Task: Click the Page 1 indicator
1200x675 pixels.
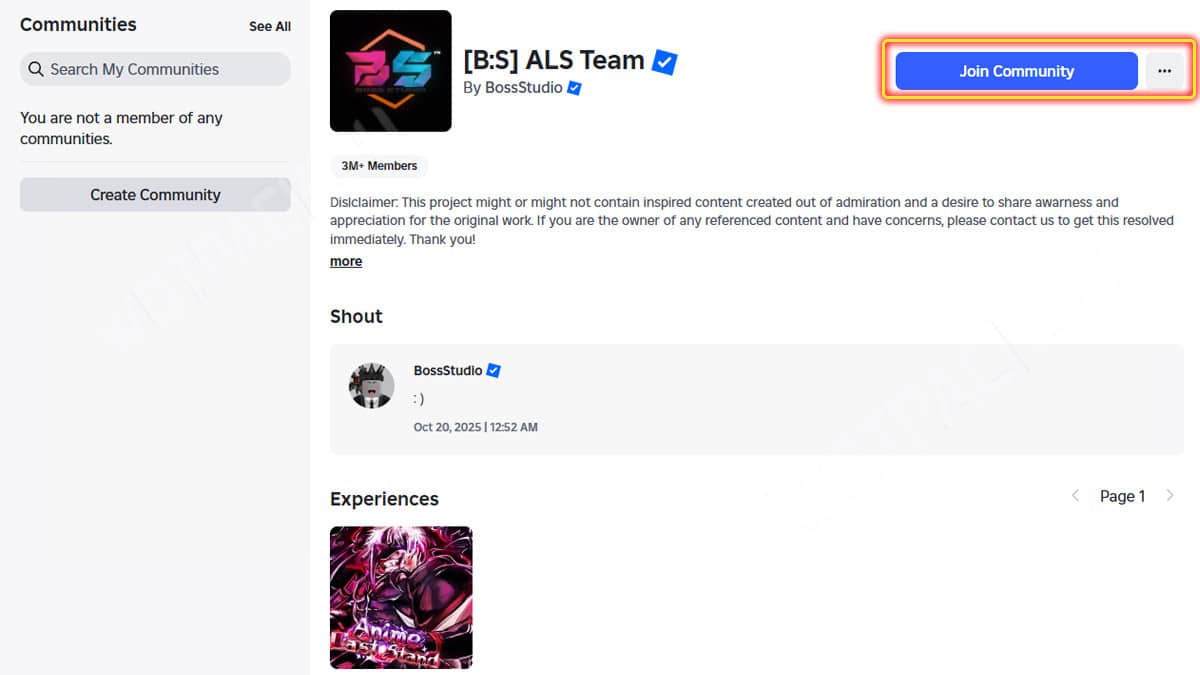Action: [1122, 496]
